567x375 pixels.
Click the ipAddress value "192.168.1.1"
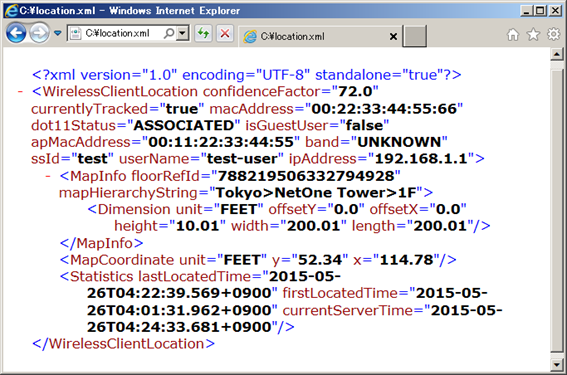click(421, 159)
